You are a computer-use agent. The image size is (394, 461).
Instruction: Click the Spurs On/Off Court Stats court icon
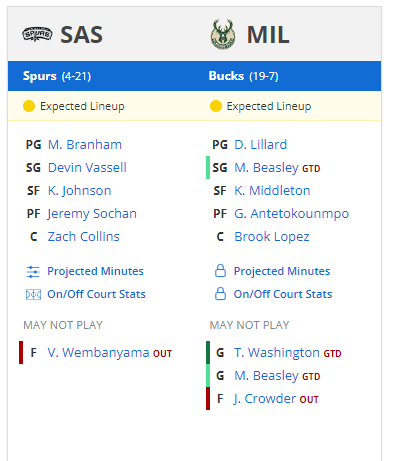tap(33, 295)
